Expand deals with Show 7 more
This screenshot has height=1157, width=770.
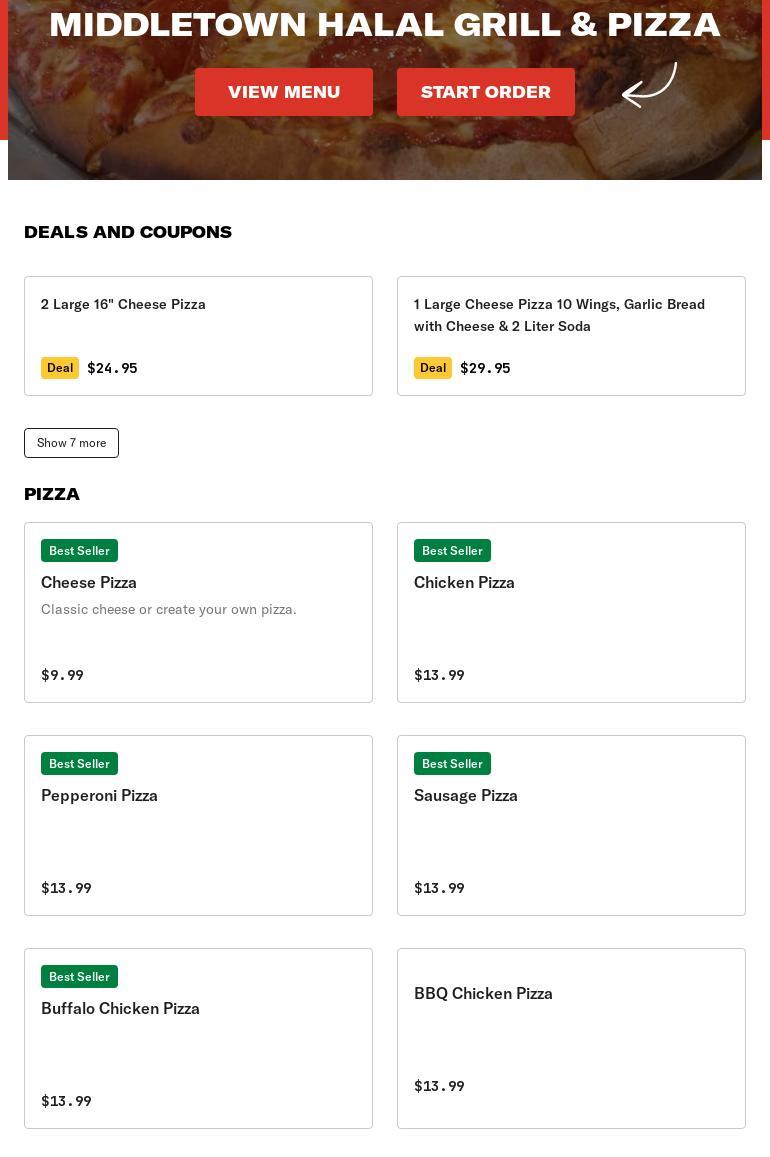(x=71, y=443)
